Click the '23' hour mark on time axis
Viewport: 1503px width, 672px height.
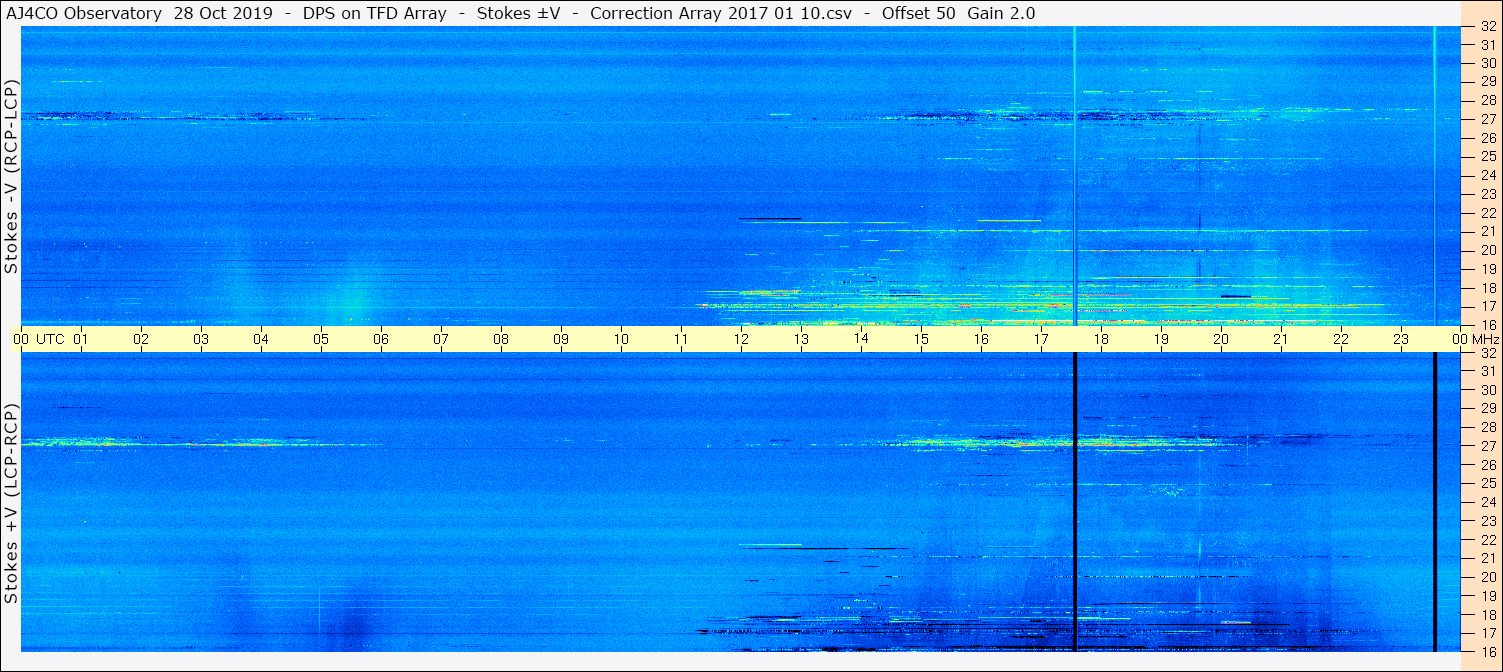coord(1401,339)
